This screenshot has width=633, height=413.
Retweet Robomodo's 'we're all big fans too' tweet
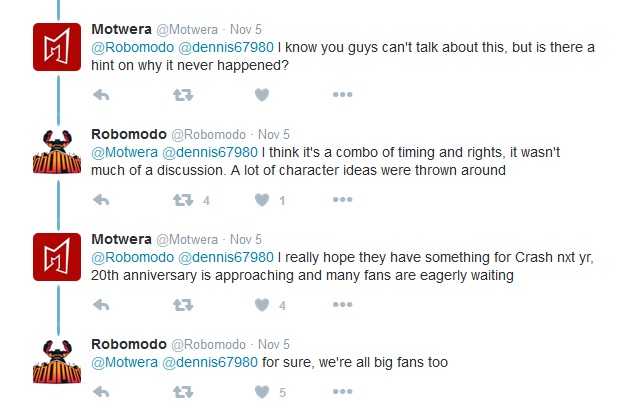point(183,392)
